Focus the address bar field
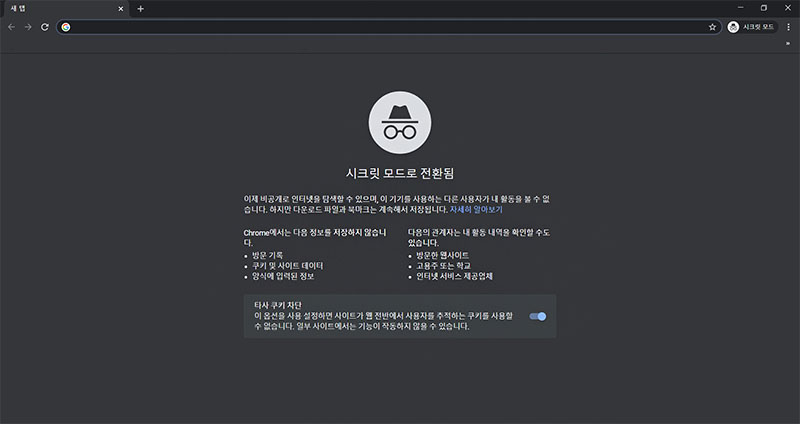 pyautogui.click(x=389, y=27)
